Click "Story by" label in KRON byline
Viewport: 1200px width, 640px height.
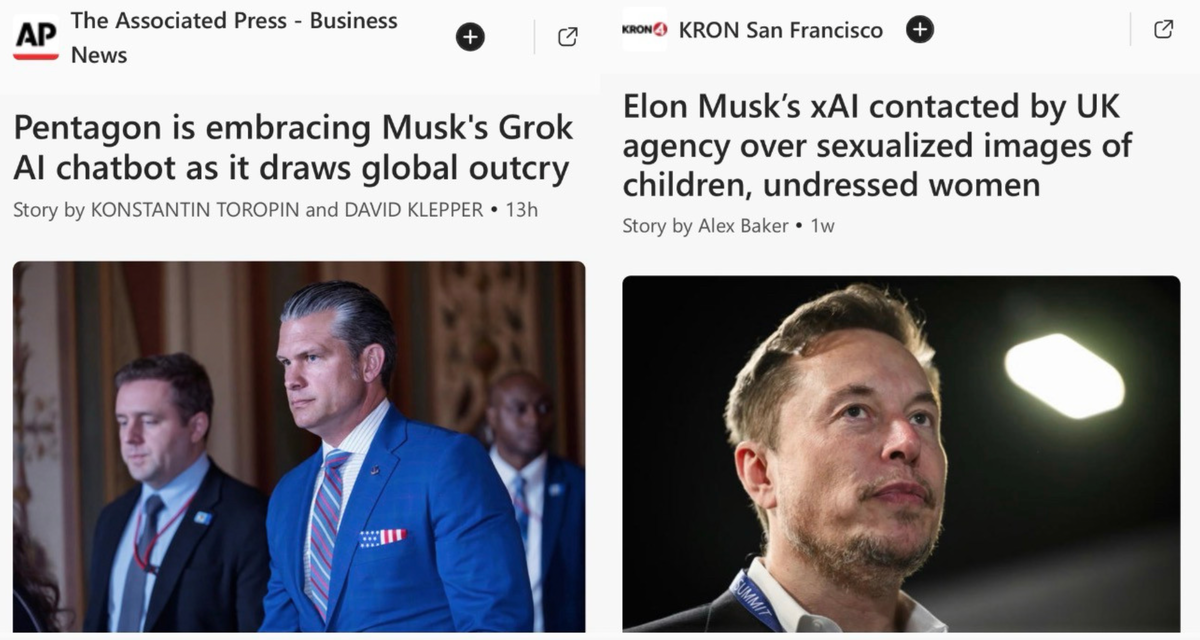[x=657, y=226]
